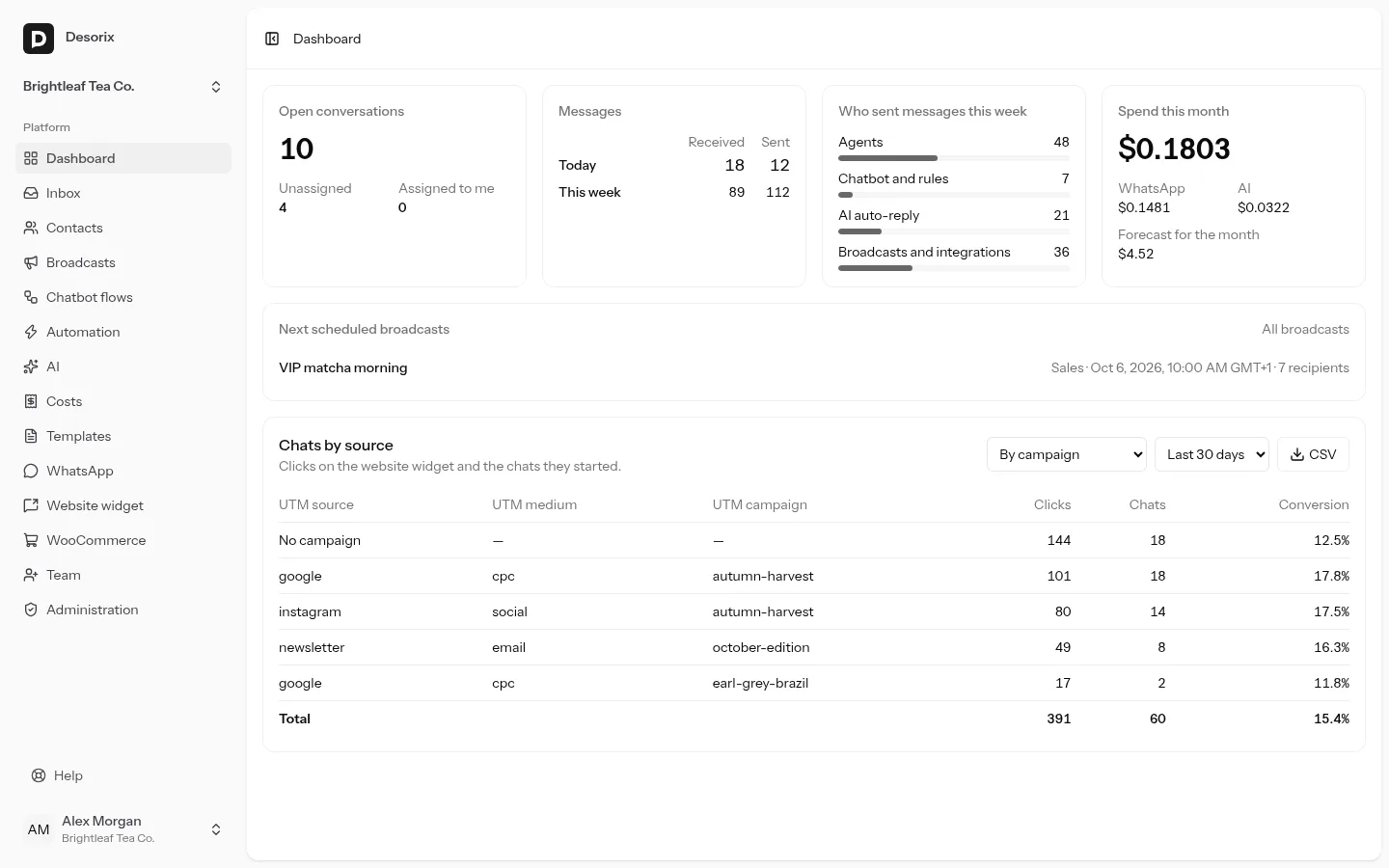
Task: Open the Administration menu item
Action: click(123, 610)
